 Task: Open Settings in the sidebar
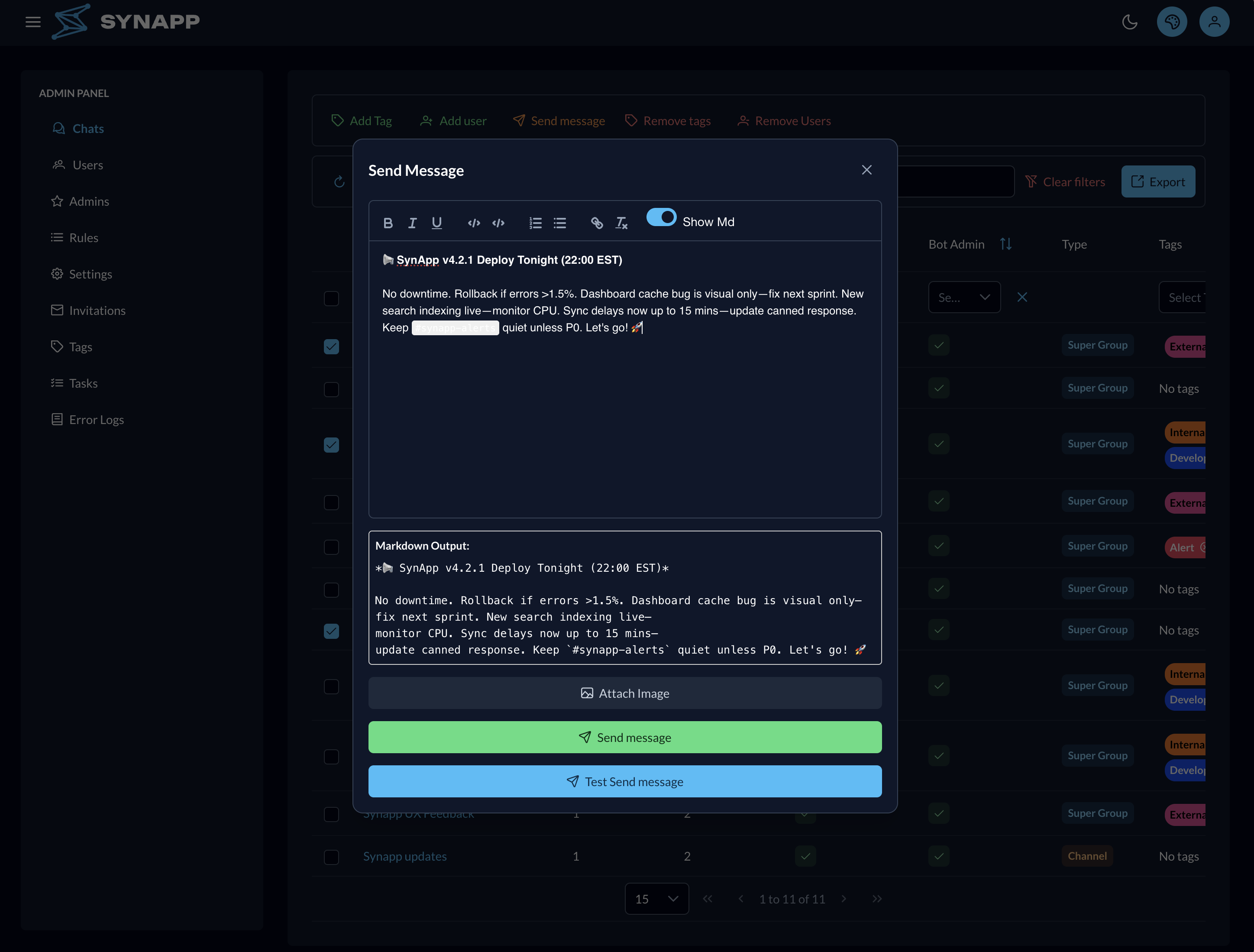click(x=82, y=274)
